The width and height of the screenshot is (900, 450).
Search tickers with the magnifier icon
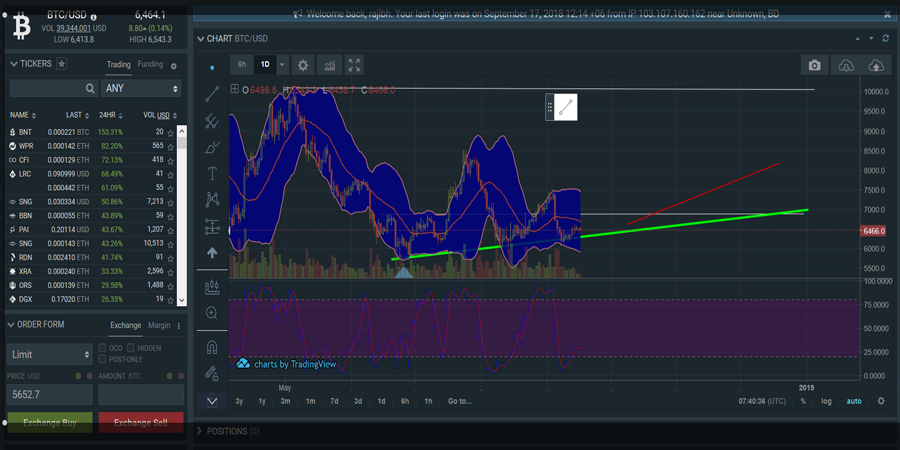pos(90,88)
